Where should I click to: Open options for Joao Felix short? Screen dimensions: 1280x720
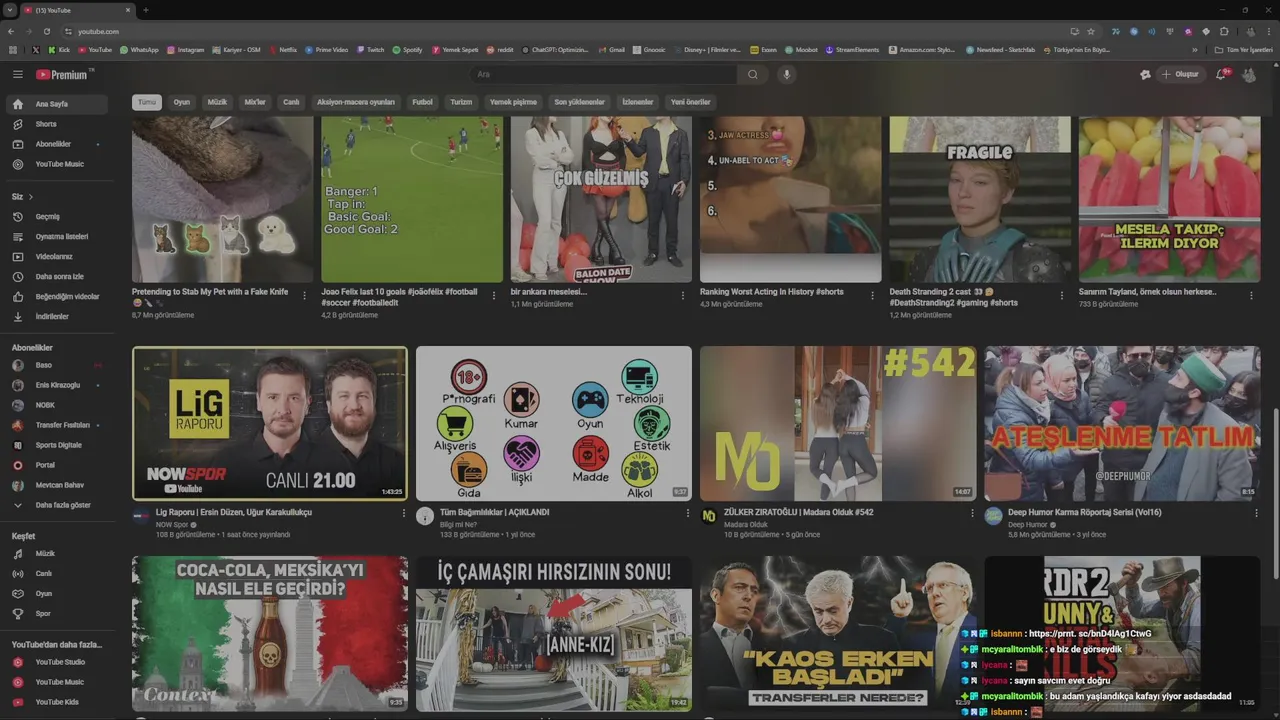(494, 296)
